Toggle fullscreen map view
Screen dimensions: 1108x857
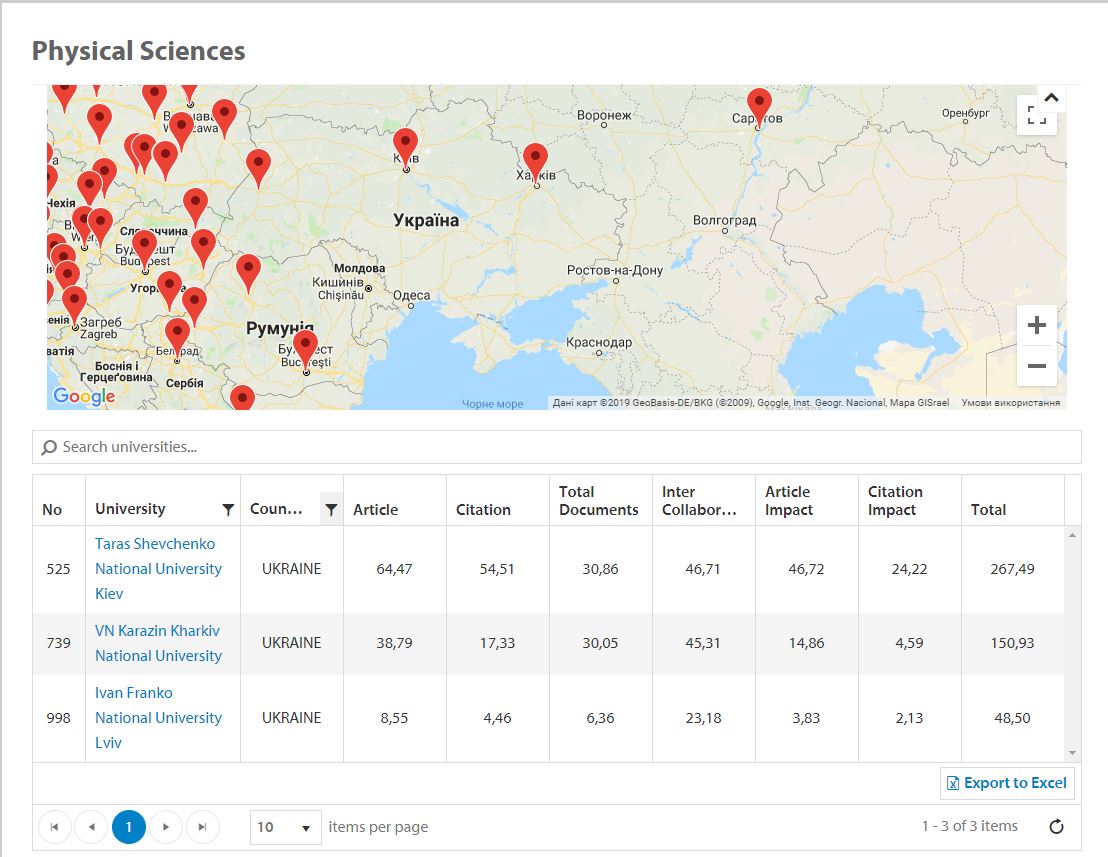[x=1037, y=114]
